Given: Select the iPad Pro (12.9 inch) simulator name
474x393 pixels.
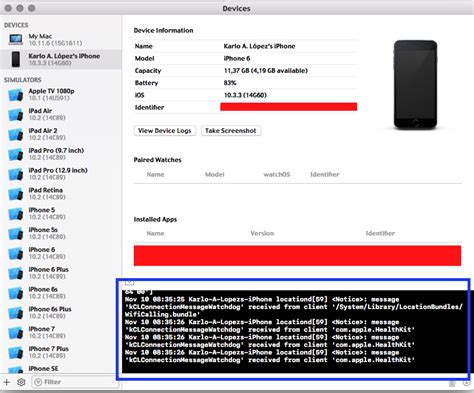Looking at the screenshot, I should (58, 170).
